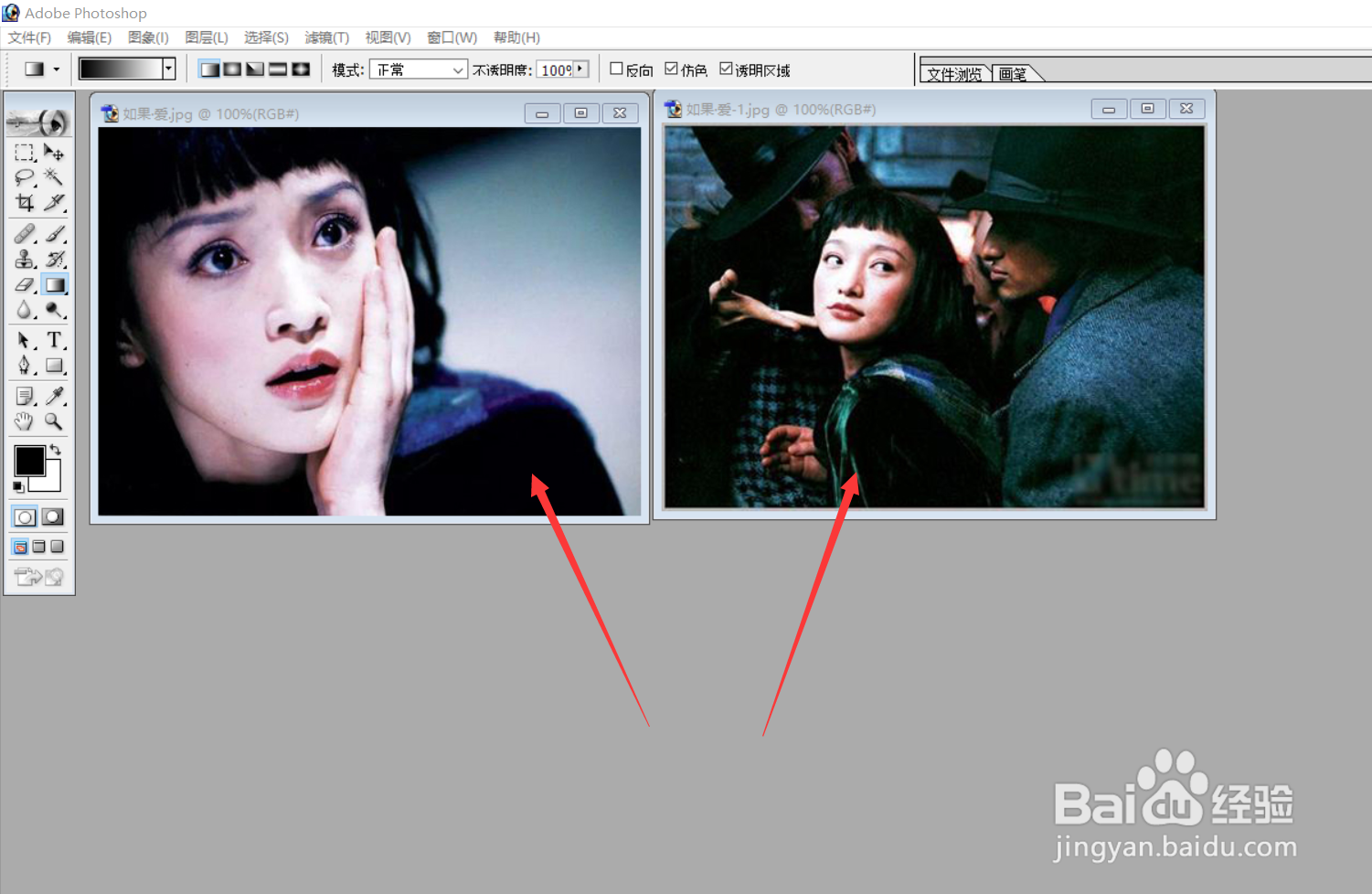Select the Crop tool

point(25,202)
